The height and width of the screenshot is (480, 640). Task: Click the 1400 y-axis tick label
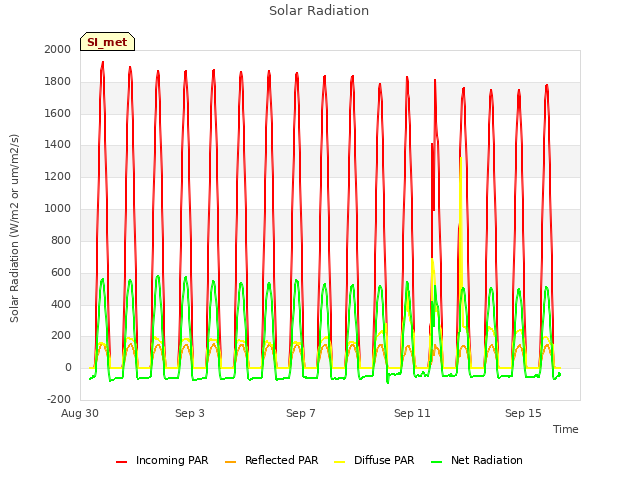(58, 144)
